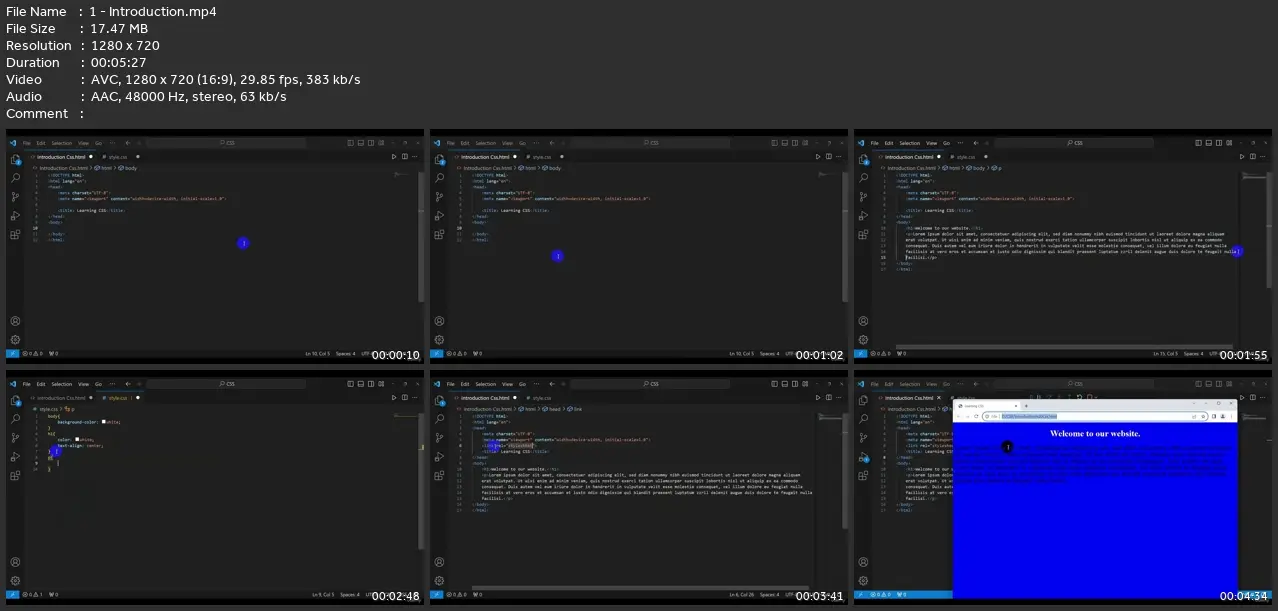Viewport: 1278px width, 611px height.
Task: Open File menu in the 00:00:10 thumbnail
Action: point(27,143)
